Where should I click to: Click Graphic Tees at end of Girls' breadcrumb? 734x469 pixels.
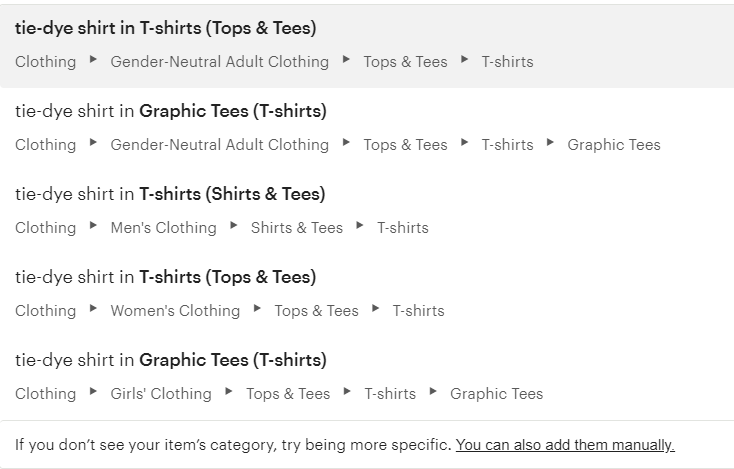pos(496,394)
